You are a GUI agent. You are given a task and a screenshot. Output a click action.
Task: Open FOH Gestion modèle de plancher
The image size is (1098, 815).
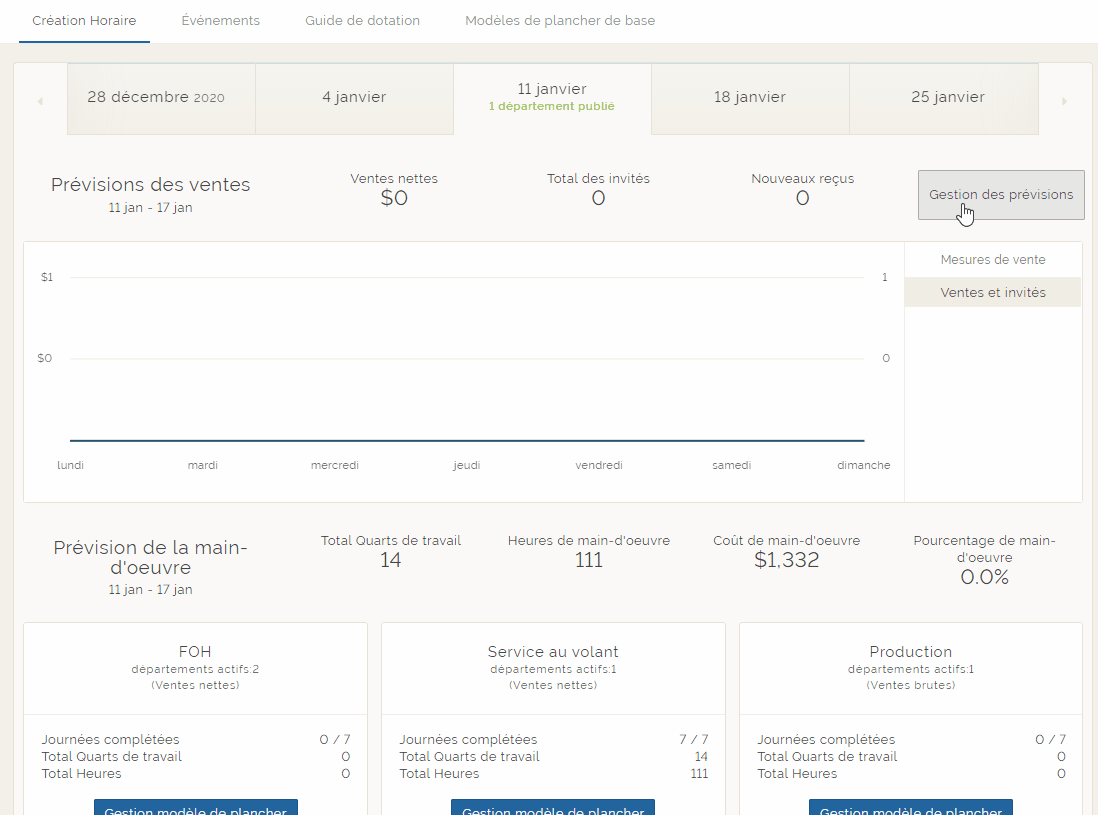click(196, 808)
